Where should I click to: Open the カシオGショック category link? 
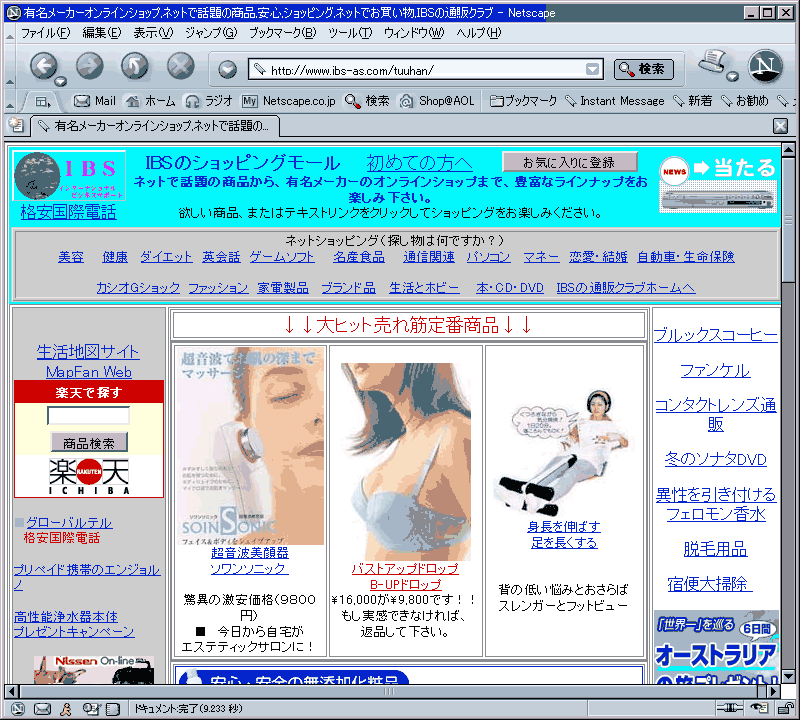pyautogui.click(x=138, y=288)
